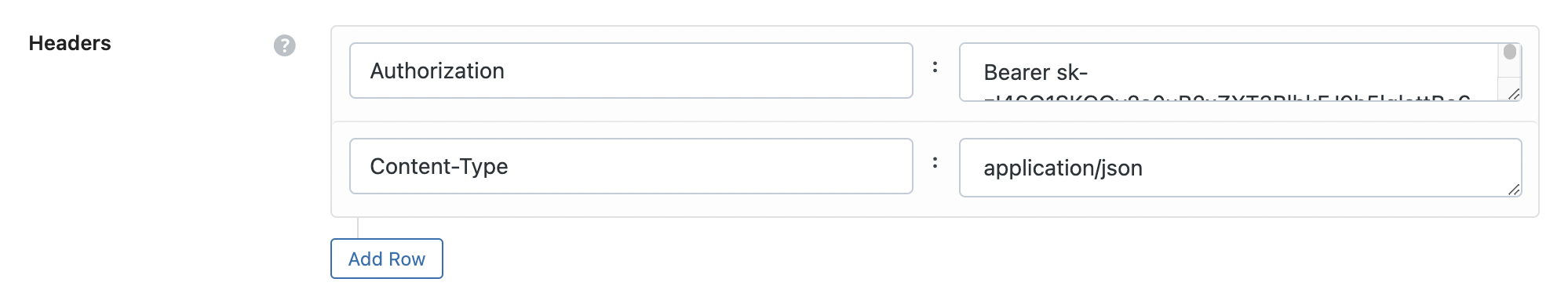This screenshot has height=304, width=1568.
Task: Open the Headers help tooltip icon
Action: (284, 45)
